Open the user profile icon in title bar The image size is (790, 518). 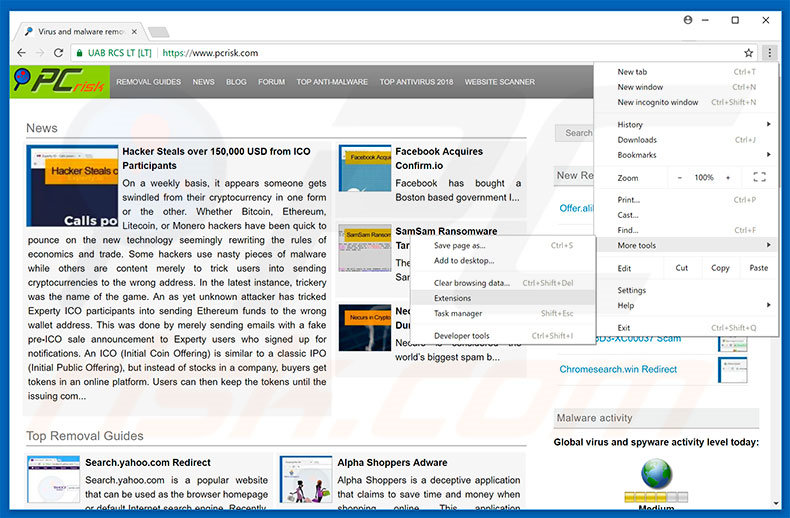tap(688, 20)
